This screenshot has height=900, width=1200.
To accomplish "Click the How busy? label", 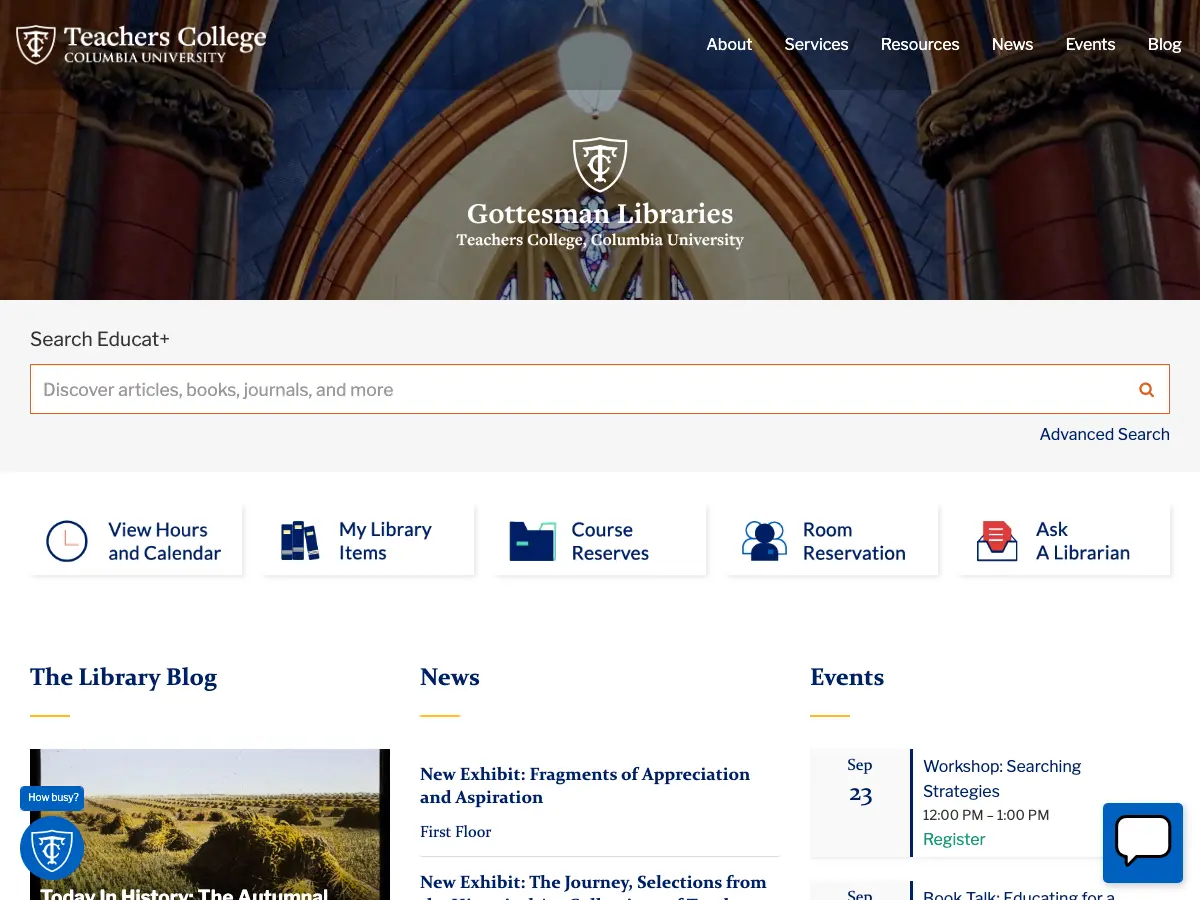I will pyautogui.click(x=53, y=798).
